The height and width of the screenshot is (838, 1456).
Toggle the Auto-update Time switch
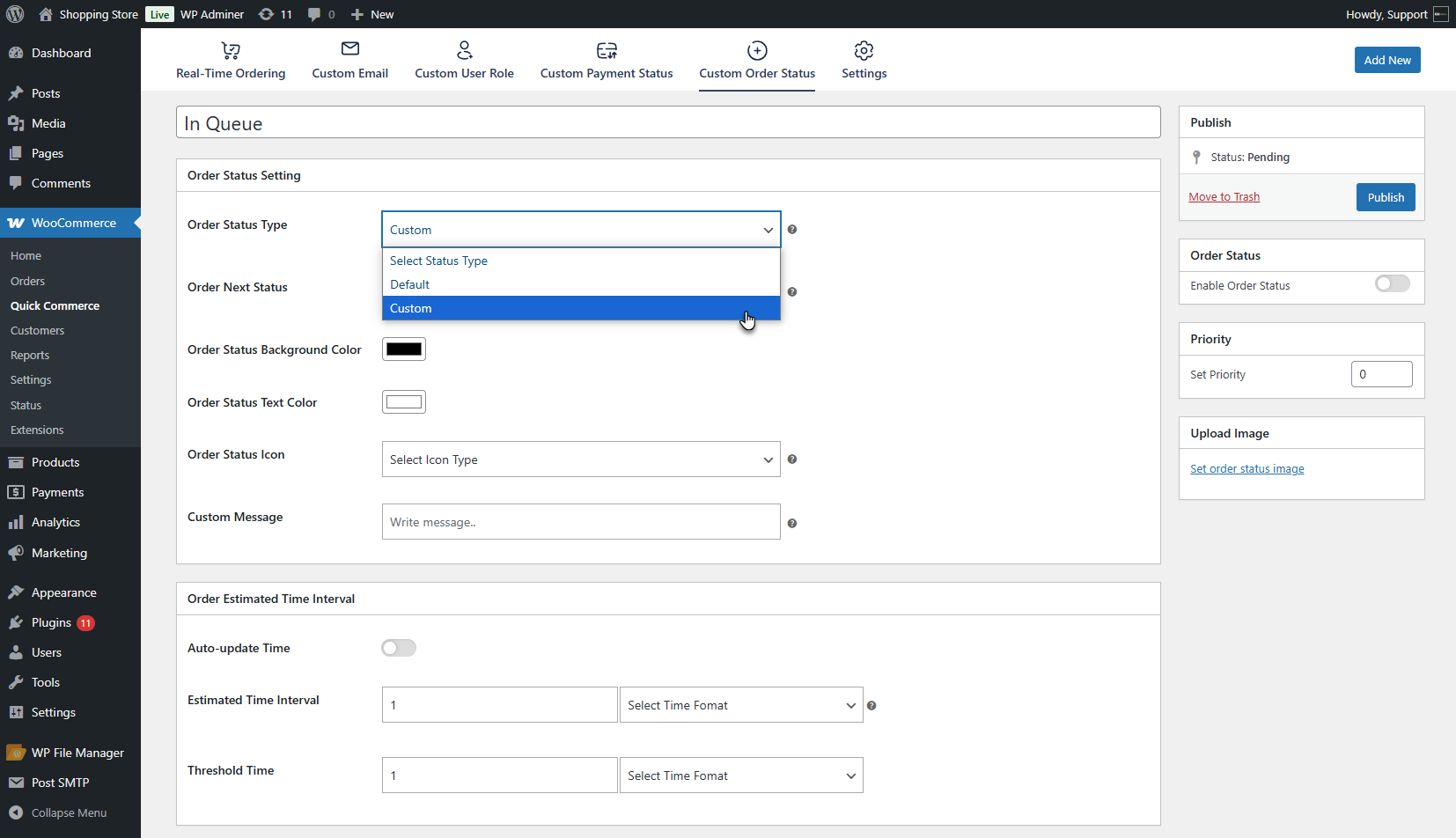tap(399, 648)
